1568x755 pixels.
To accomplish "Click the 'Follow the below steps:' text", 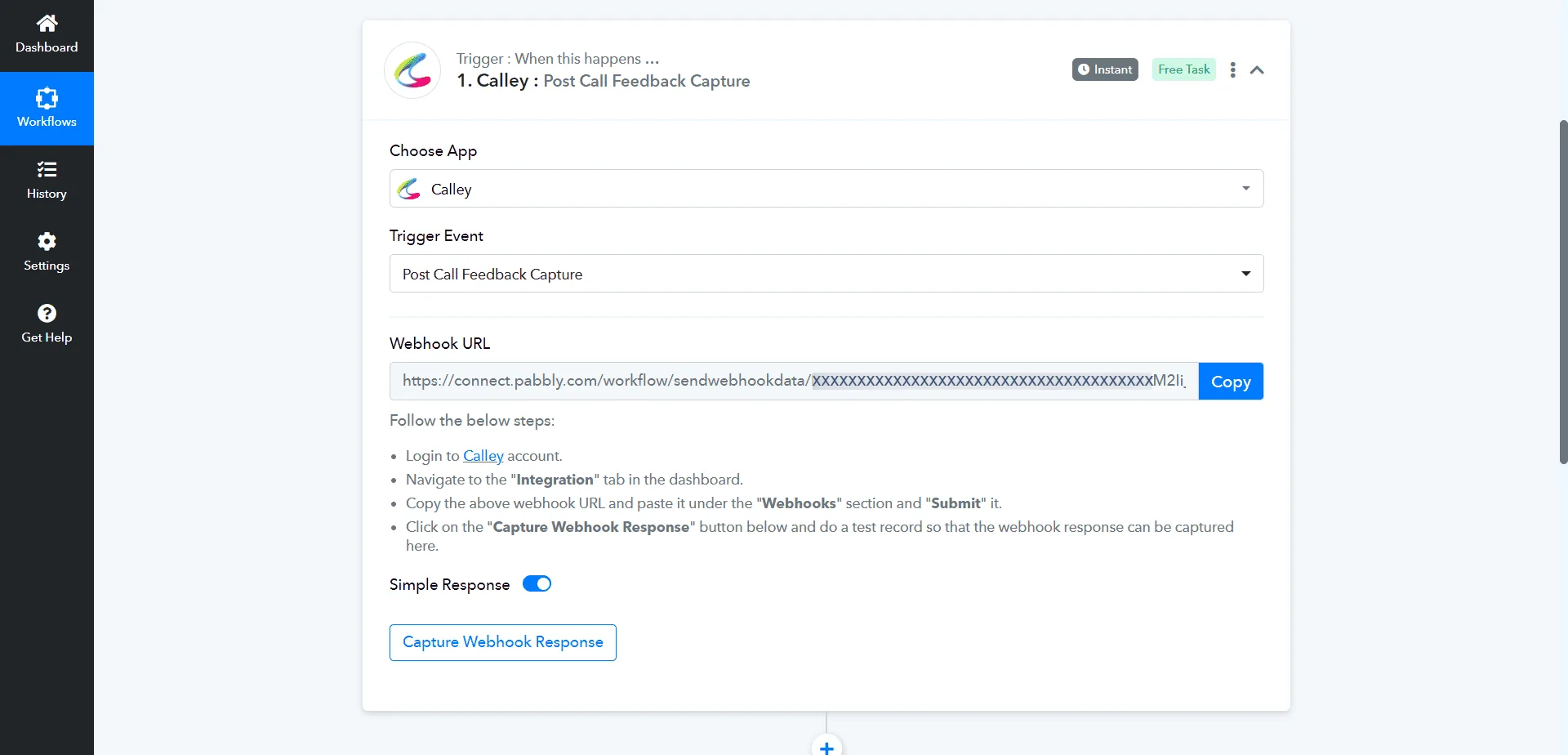I will point(472,421).
